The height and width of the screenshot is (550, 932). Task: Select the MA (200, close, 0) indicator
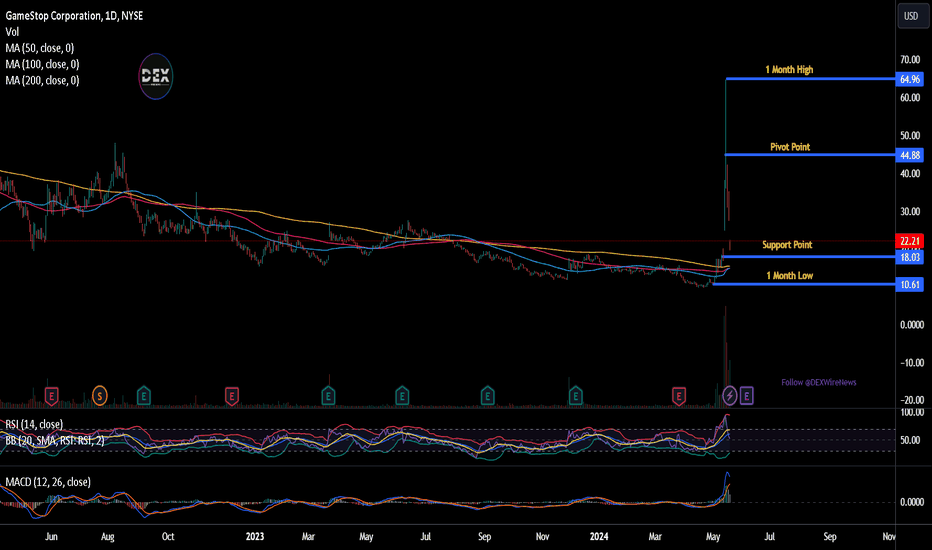coord(42,80)
